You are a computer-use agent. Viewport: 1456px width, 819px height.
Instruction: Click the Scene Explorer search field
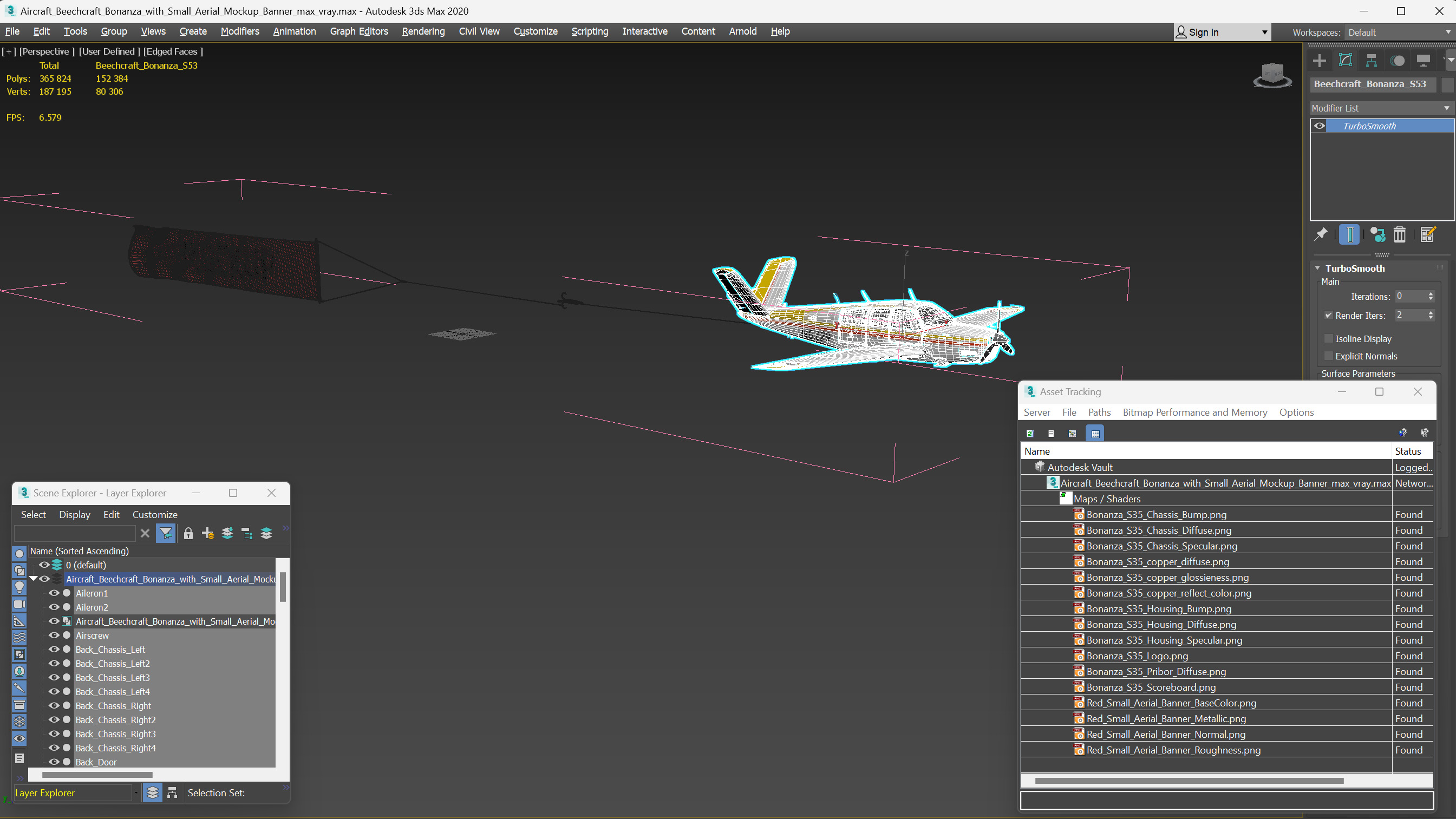point(75,533)
